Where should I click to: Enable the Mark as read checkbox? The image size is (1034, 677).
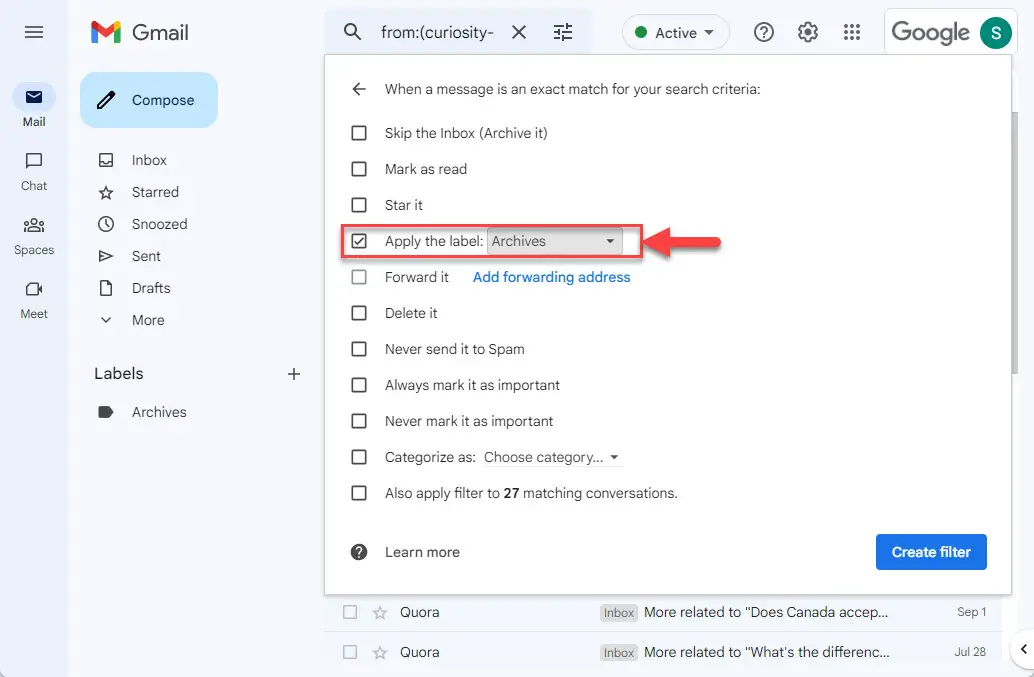click(359, 169)
